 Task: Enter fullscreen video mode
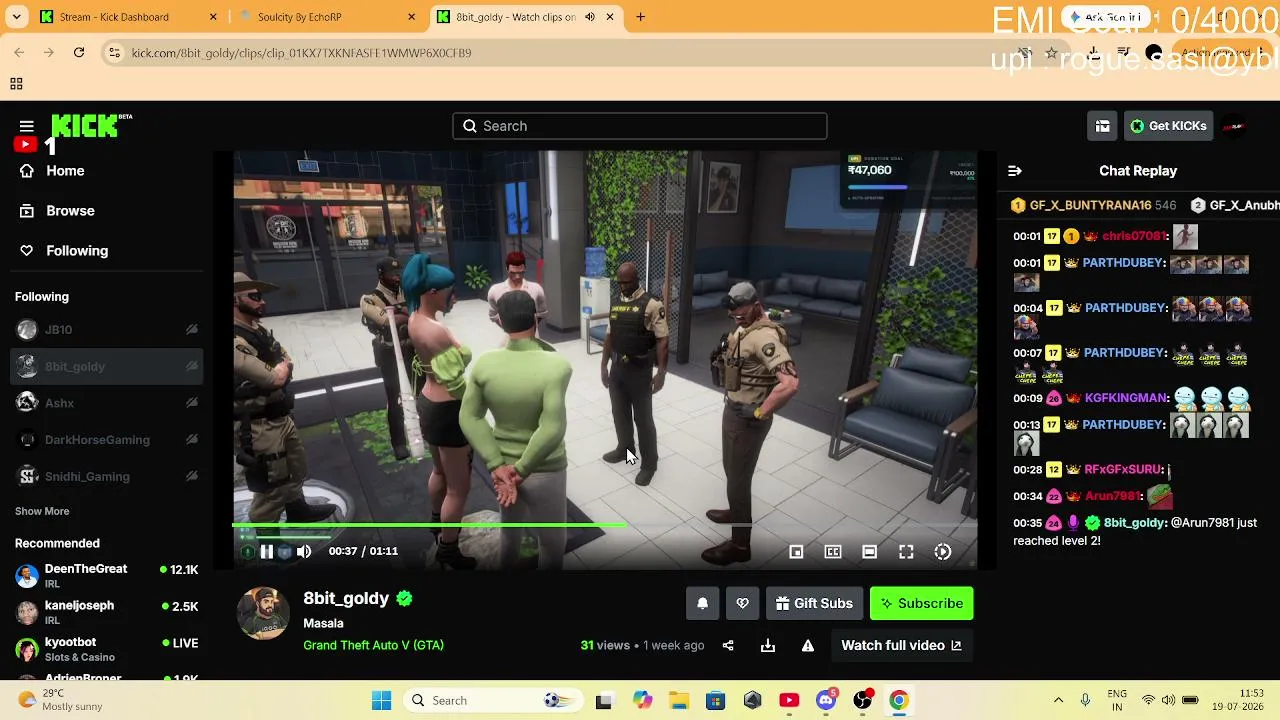coord(906,552)
